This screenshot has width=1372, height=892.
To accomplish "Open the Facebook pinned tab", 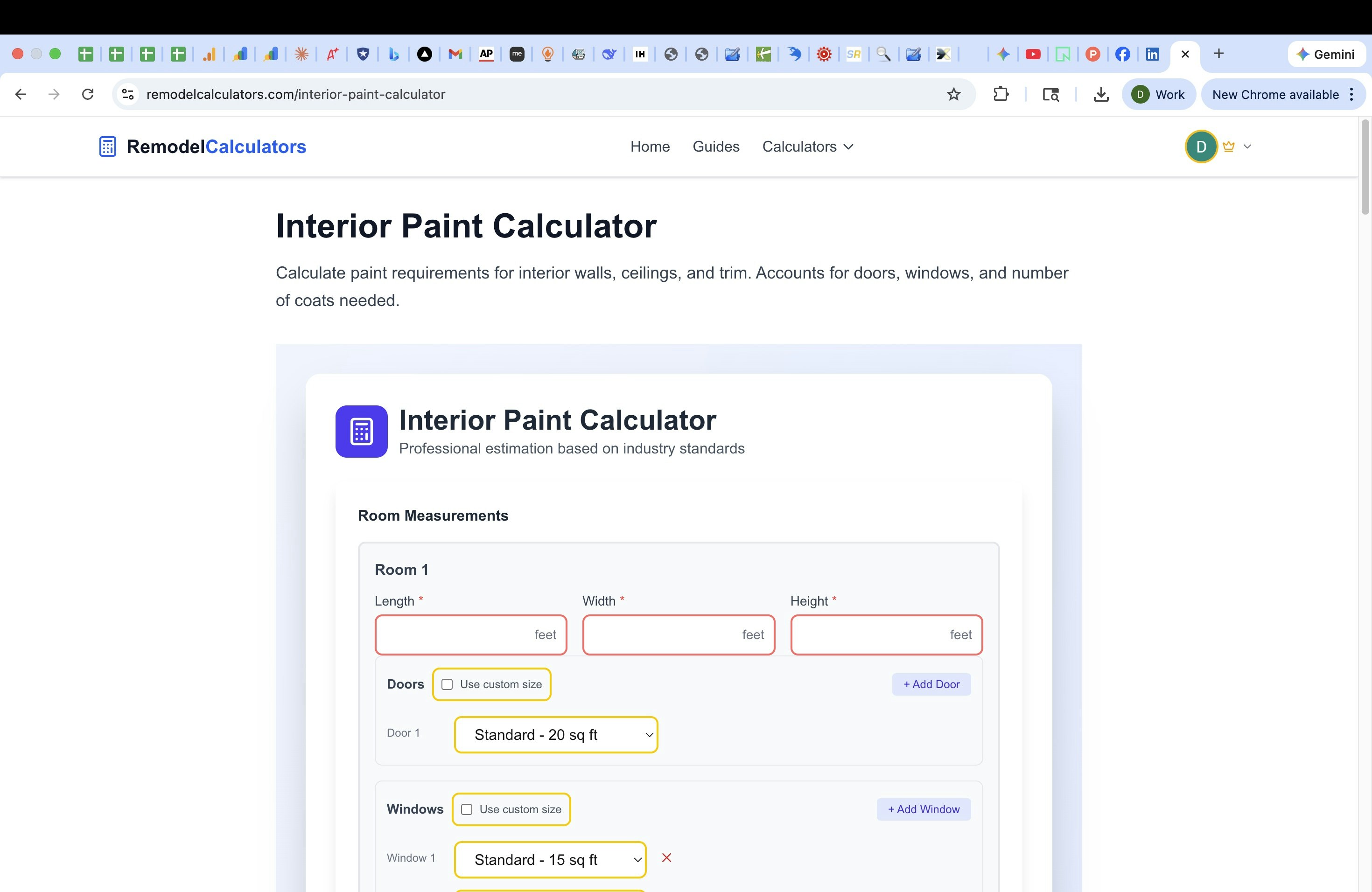I will click(1123, 54).
